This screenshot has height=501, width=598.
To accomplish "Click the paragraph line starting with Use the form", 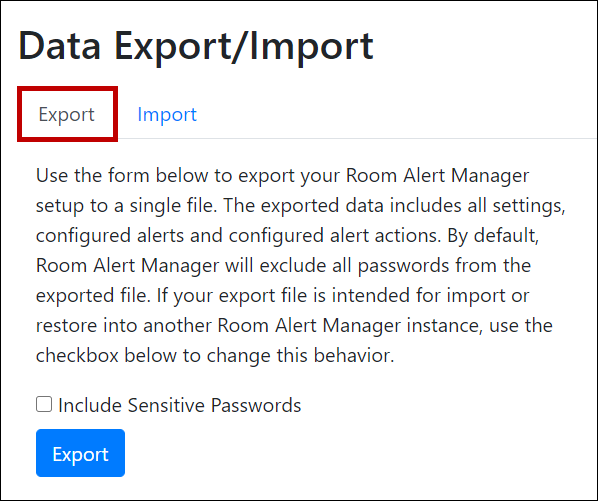I will 282,175.
